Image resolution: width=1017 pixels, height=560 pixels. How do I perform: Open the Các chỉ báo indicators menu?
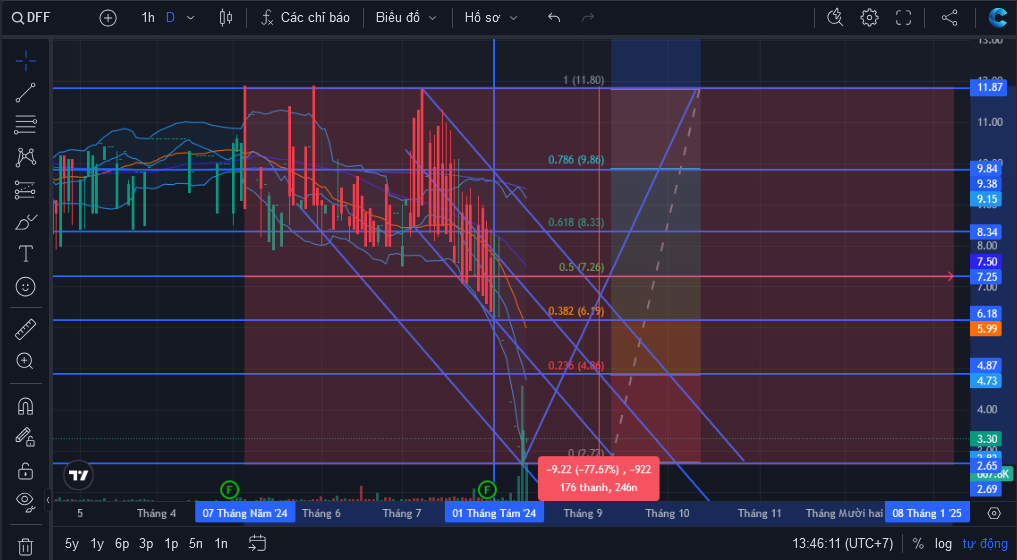(305, 18)
